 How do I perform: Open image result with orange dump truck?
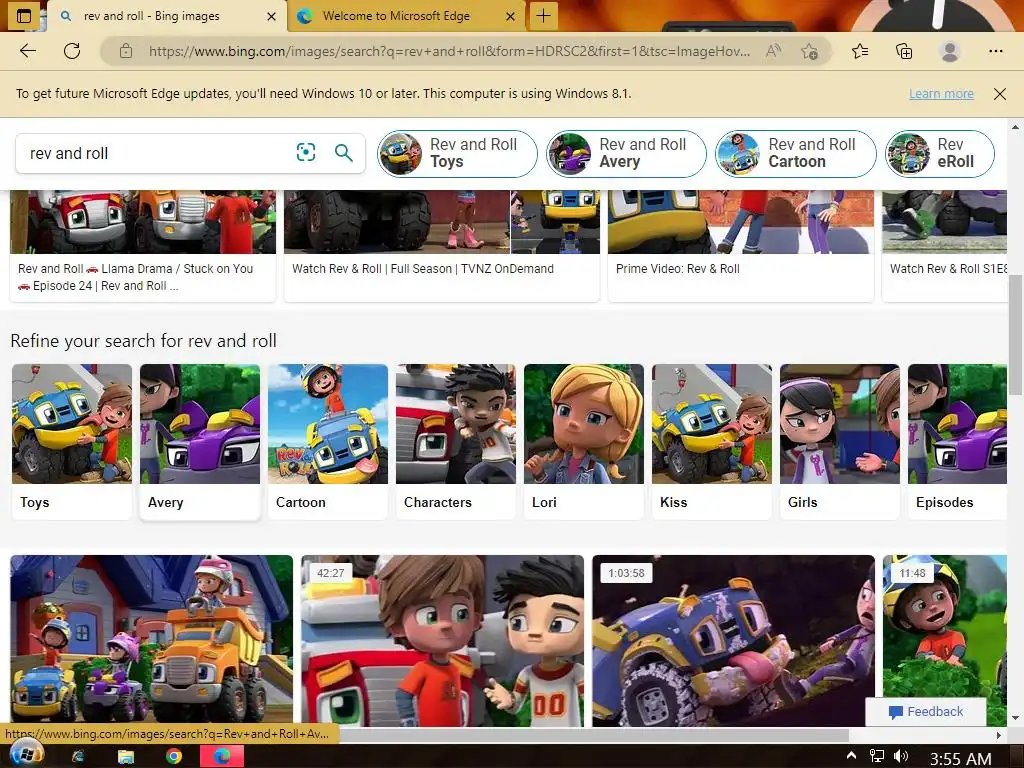click(152, 641)
